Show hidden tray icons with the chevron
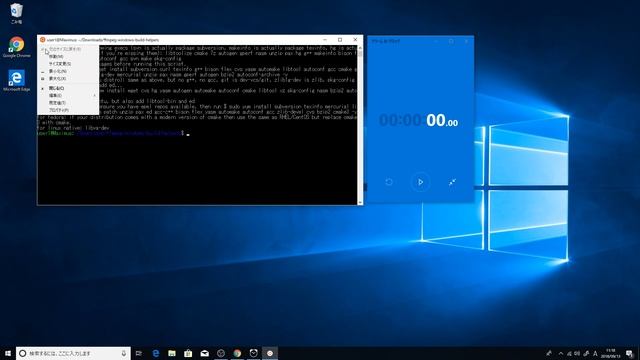The height and width of the screenshot is (360, 640). pyautogui.click(x=561, y=353)
